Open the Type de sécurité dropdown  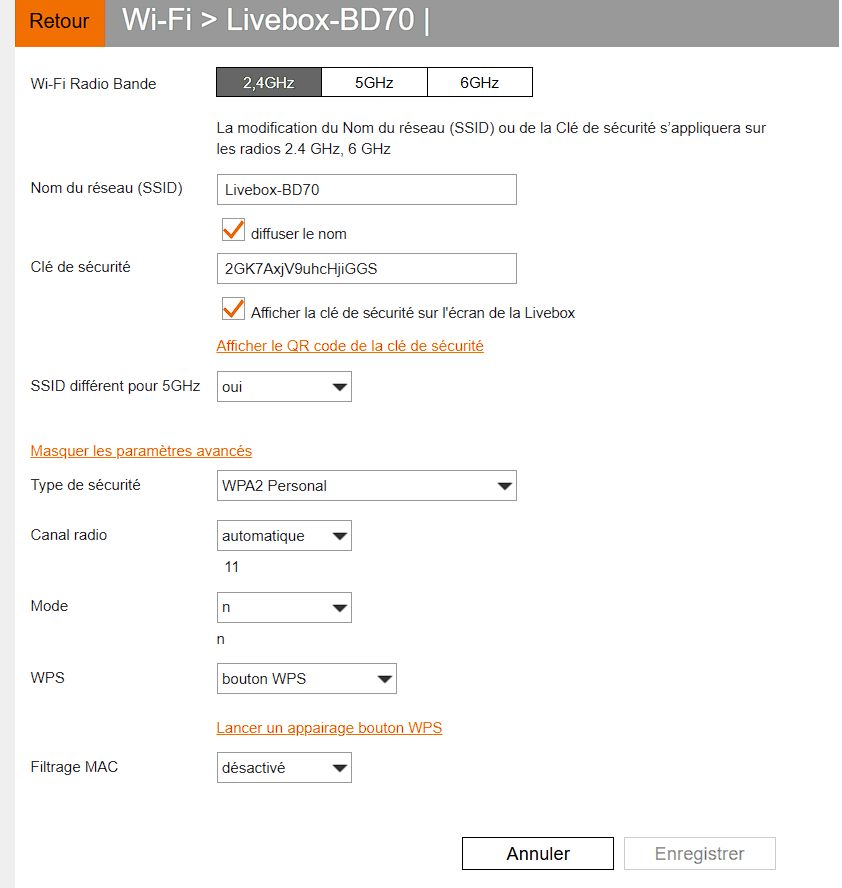click(366, 487)
